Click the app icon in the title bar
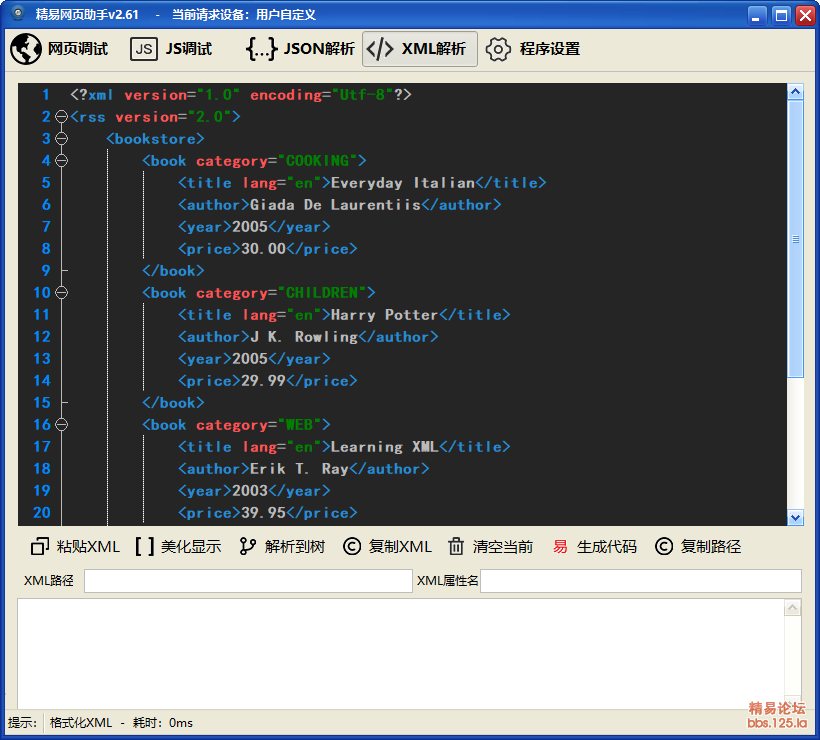This screenshot has width=820, height=740. point(17,13)
